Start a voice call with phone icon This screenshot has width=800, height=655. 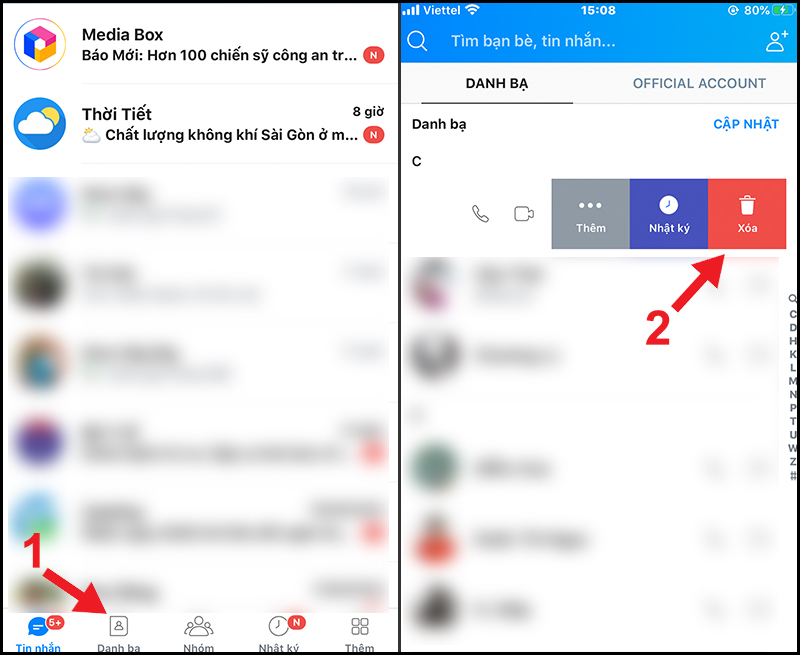(x=480, y=214)
